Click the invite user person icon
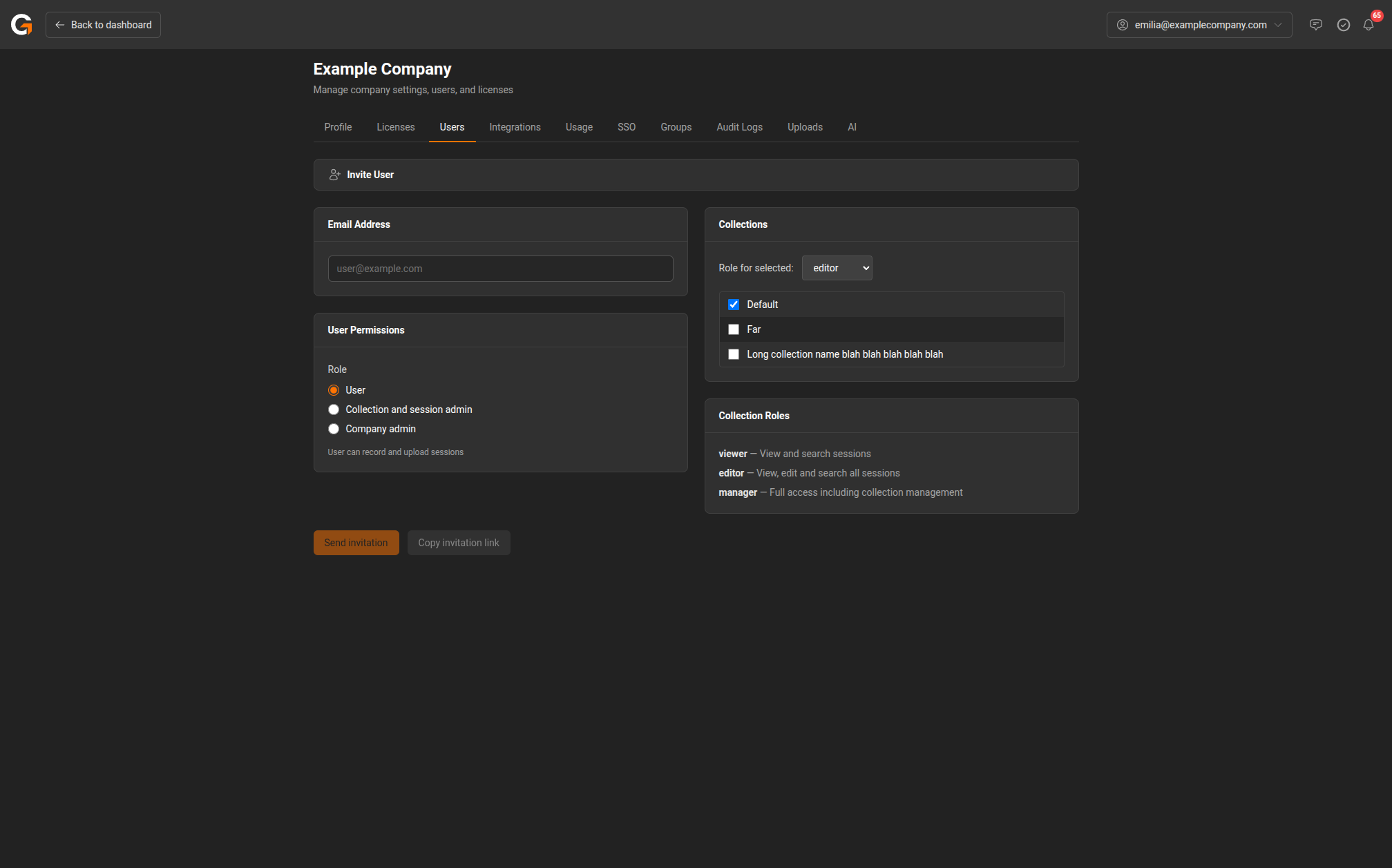Viewport: 1392px width, 868px height. click(334, 175)
